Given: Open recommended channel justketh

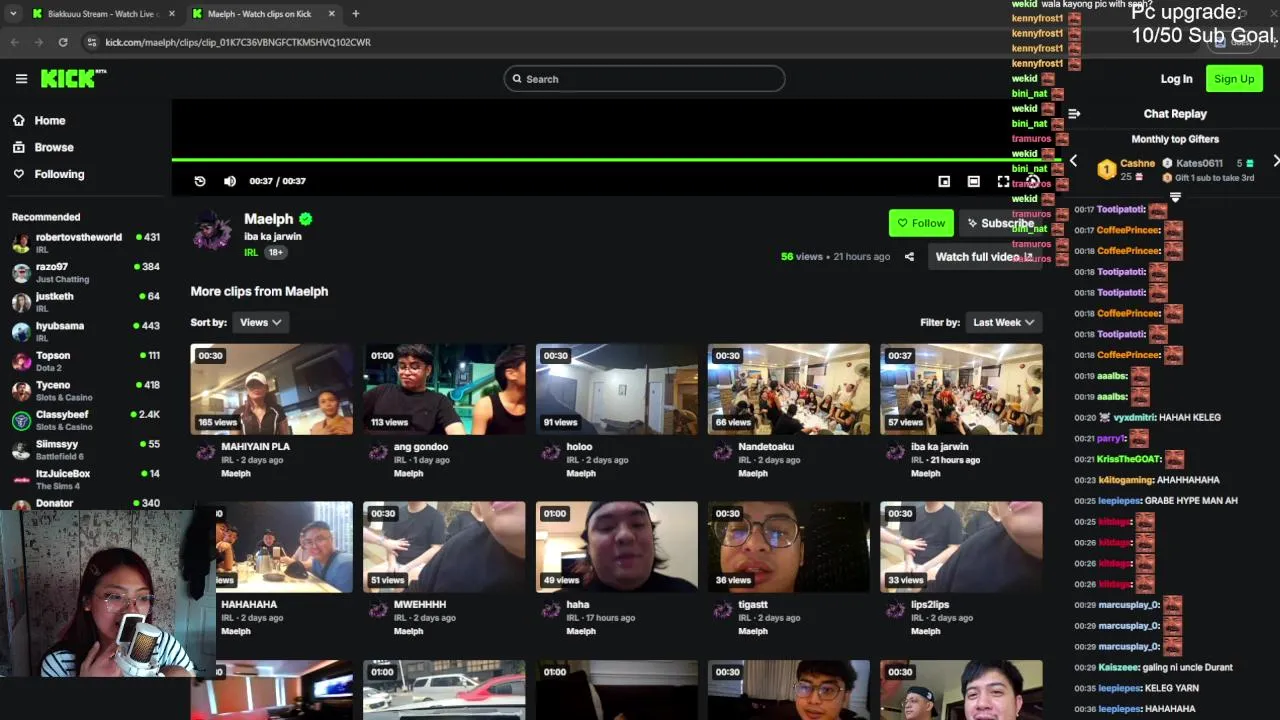Looking at the screenshot, I should point(86,302).
